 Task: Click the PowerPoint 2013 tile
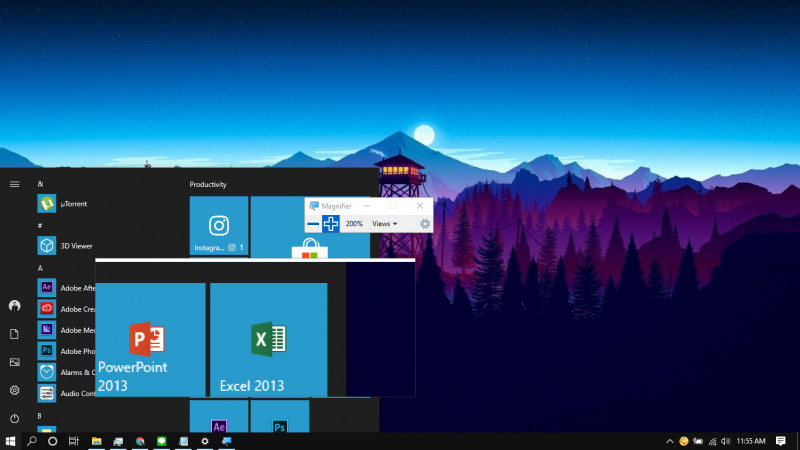pyautogui.click(x=151, y=340)
